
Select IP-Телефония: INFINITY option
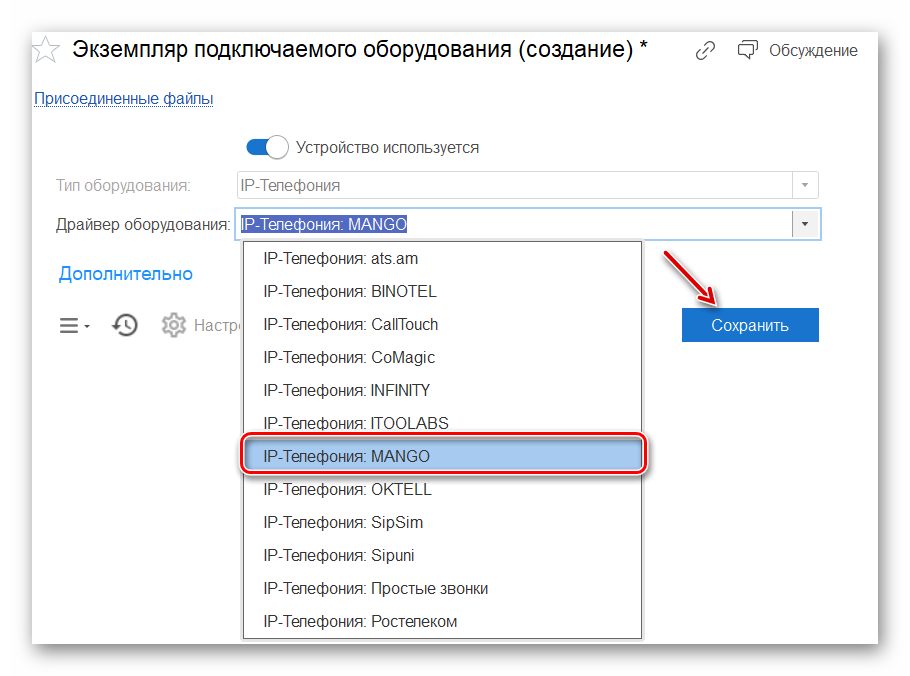click(442, 391)
